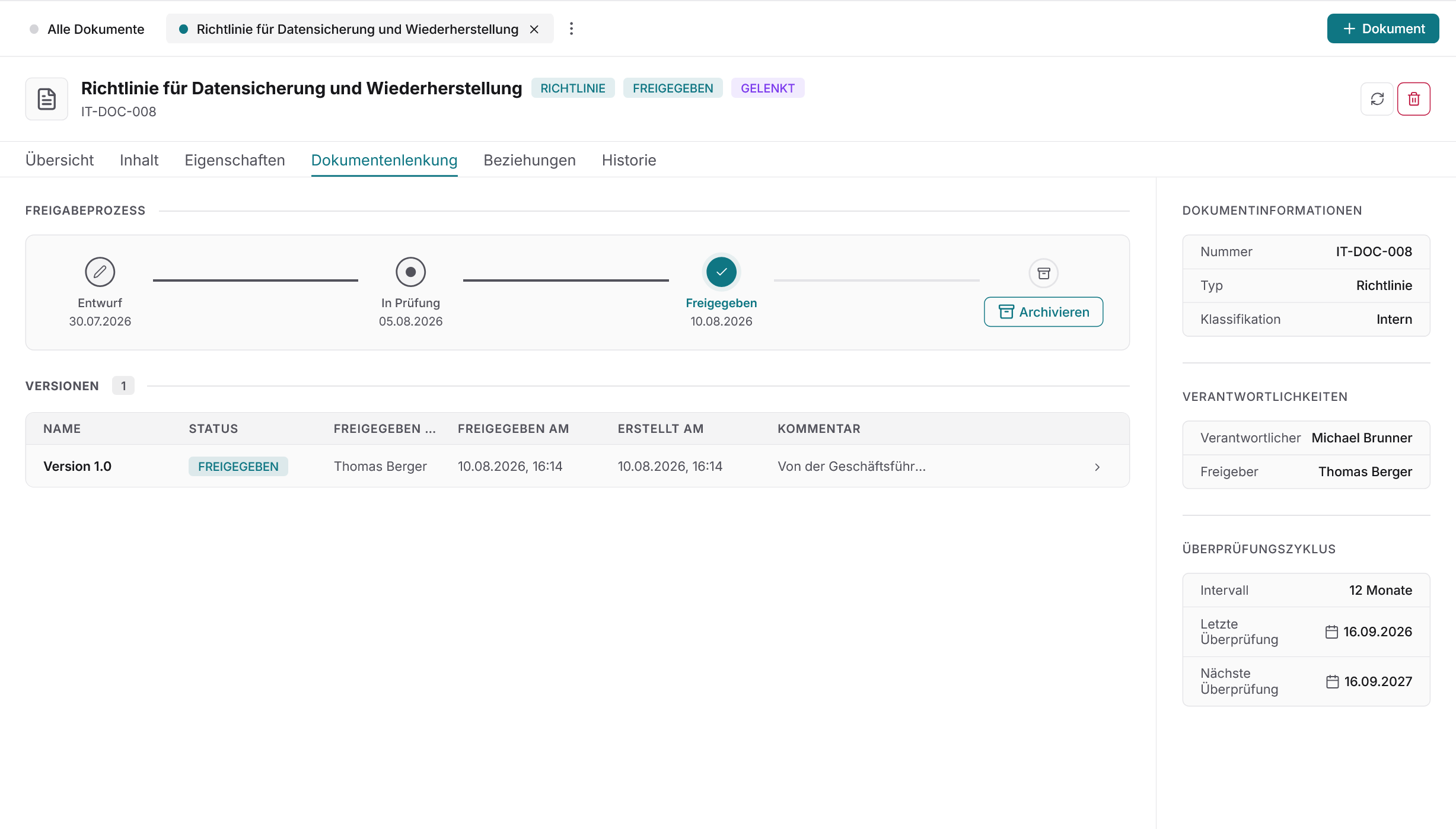Click the KOMMENTAR column header
This screenshot has width=1456, height=829.
click(x=819, y=429)
